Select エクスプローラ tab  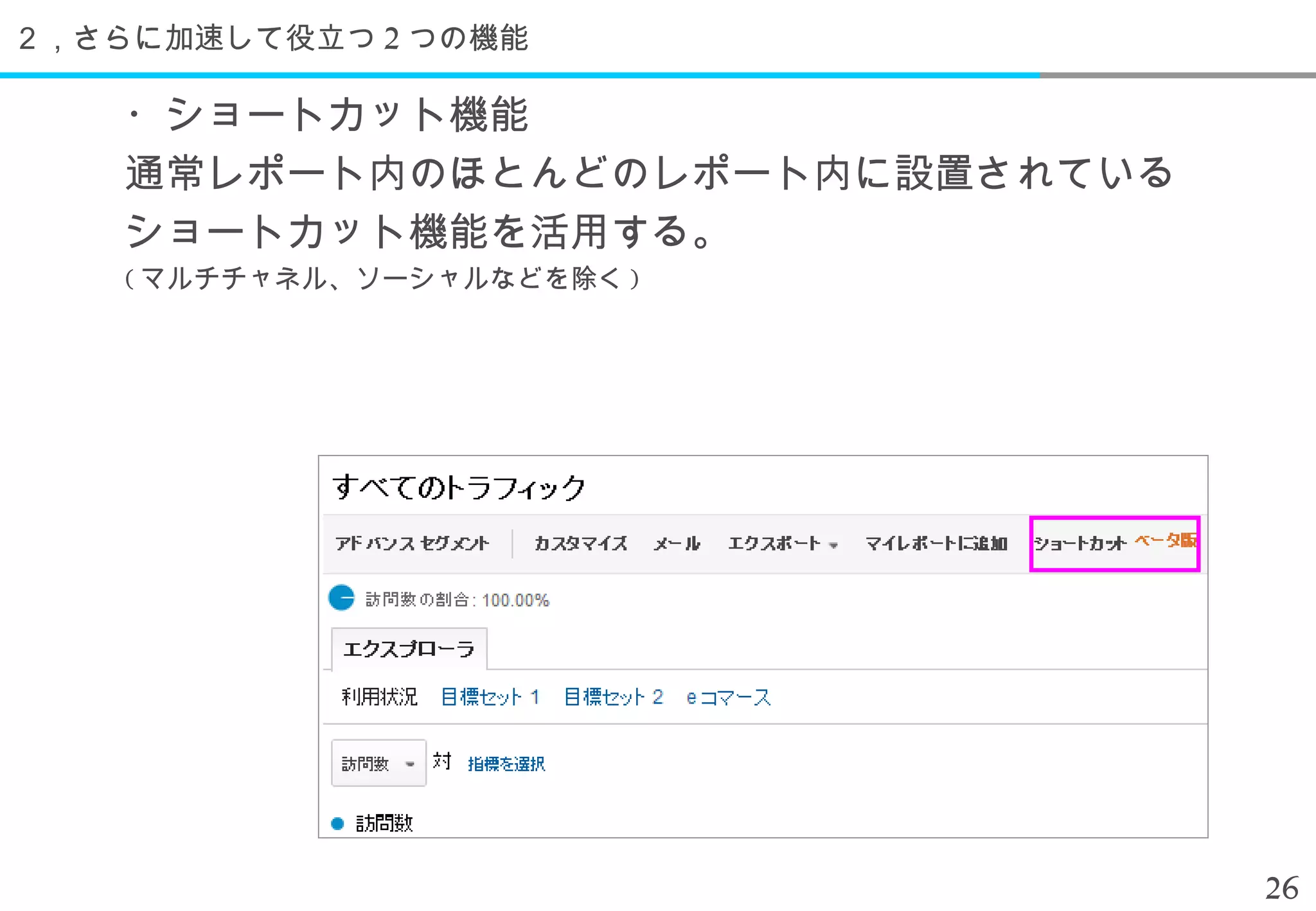tap(409, 649)
